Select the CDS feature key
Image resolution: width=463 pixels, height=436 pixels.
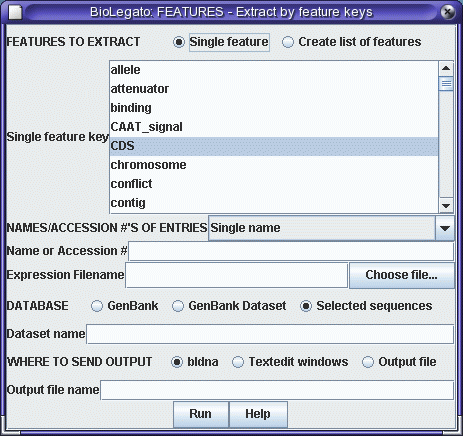pos(274,146)
